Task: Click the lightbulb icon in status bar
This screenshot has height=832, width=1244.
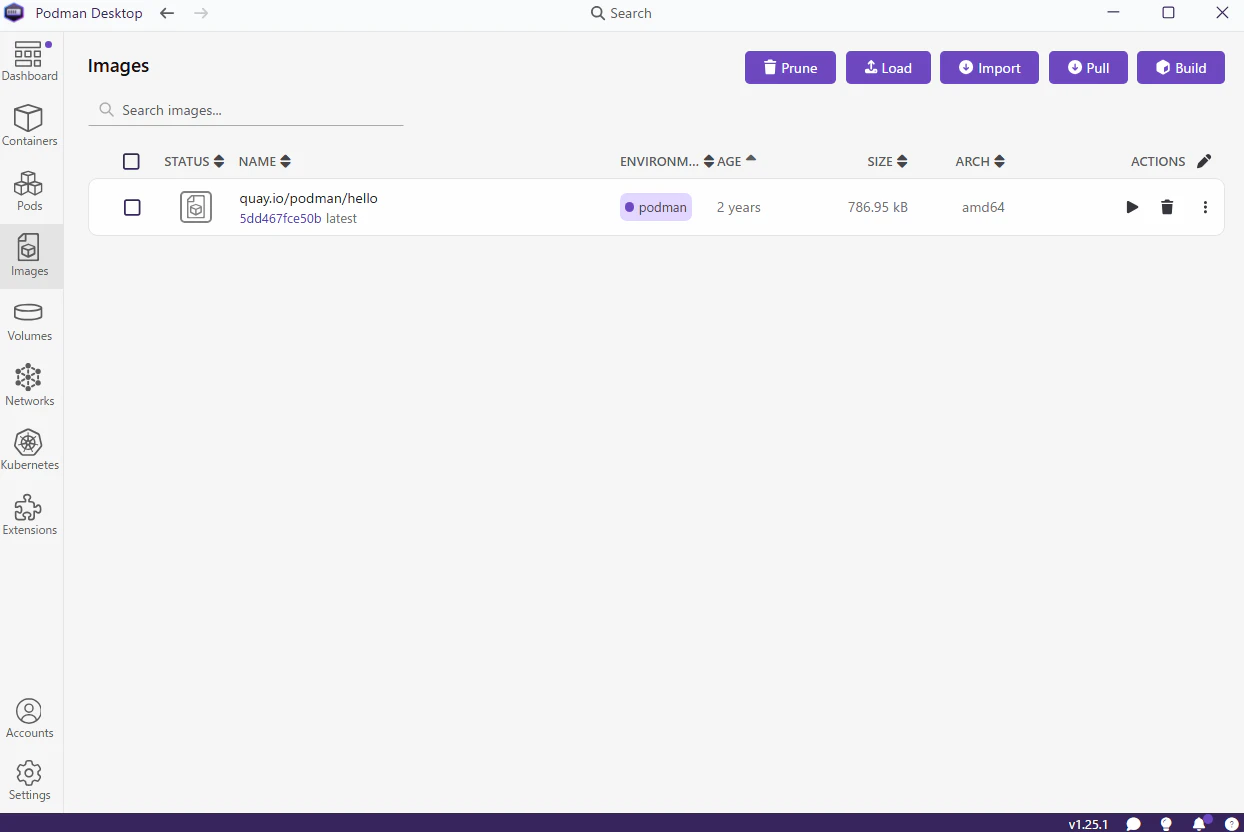Action: [x=1166, y=824]
